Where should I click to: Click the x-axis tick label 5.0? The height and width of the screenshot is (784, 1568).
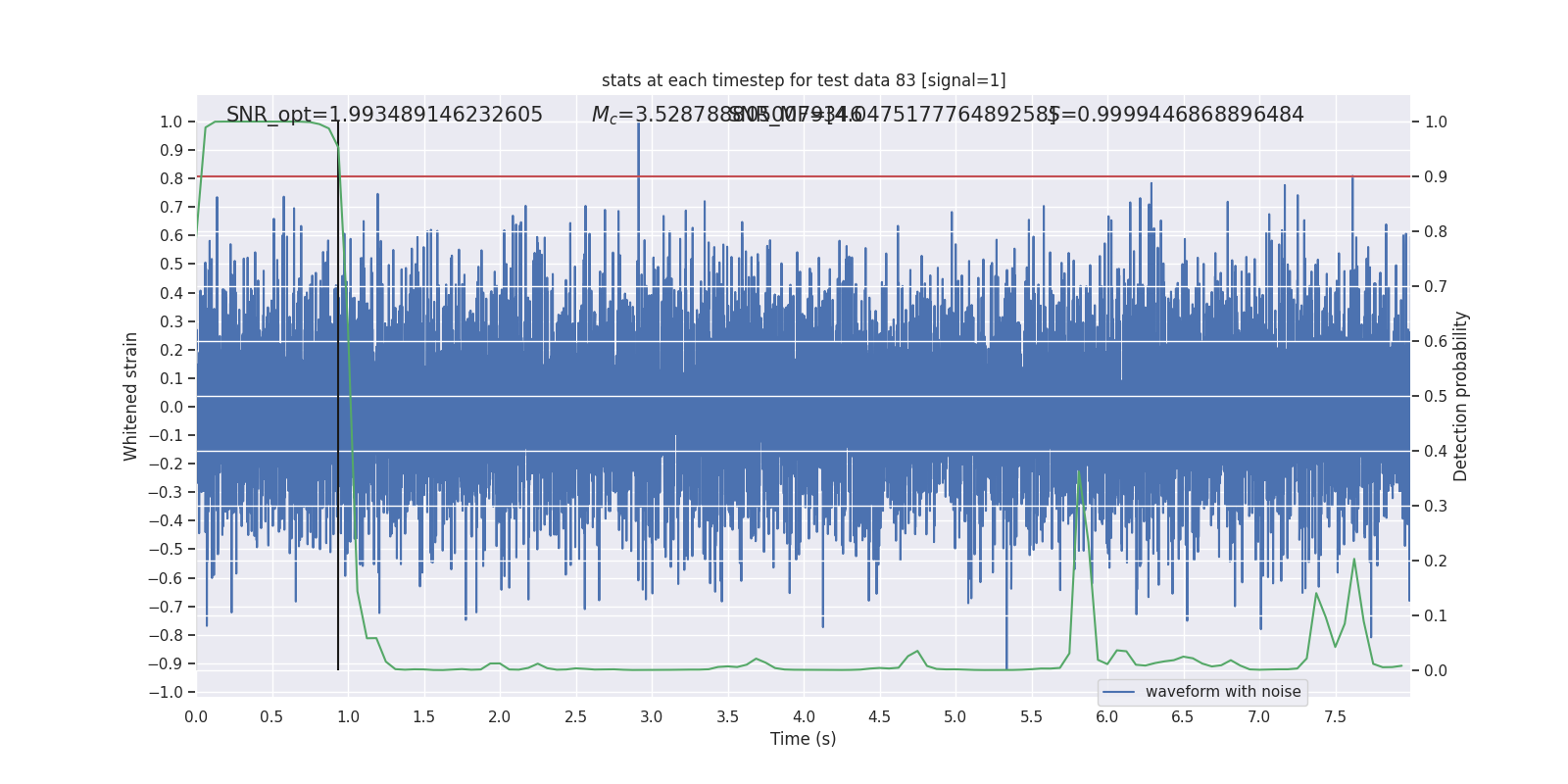pos(955,716)
